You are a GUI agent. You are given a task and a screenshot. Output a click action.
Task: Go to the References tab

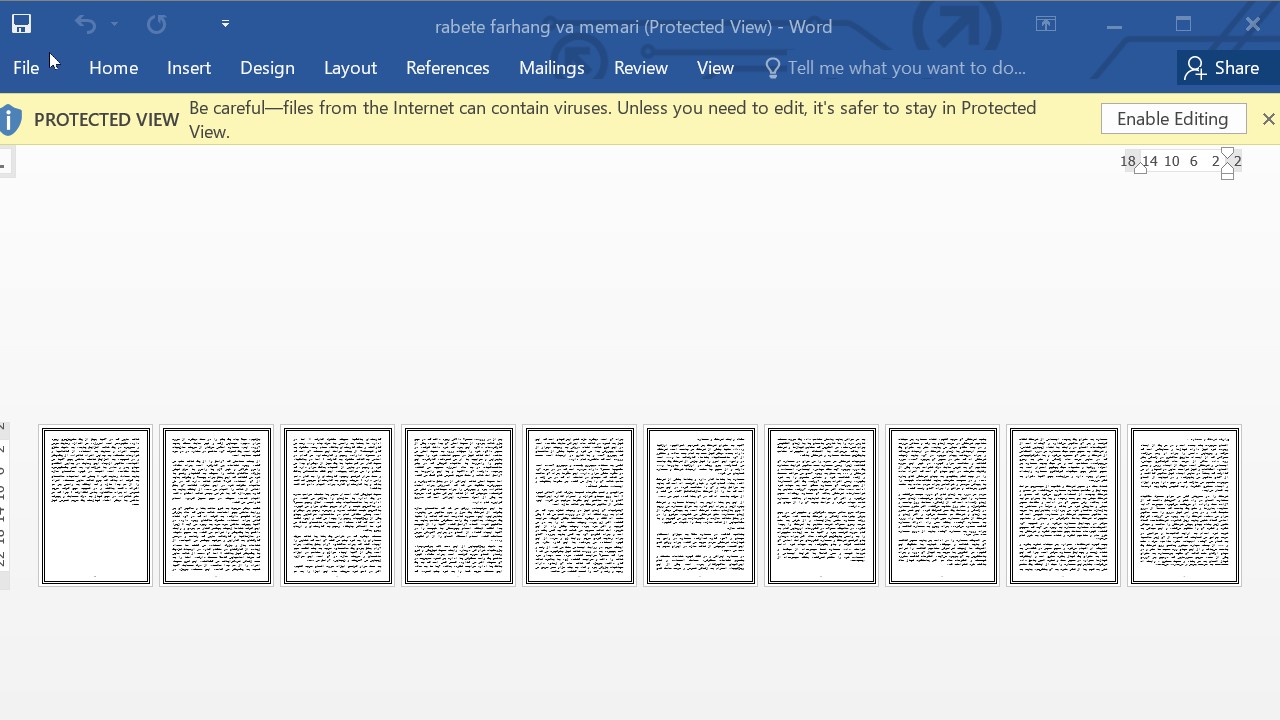click(x=447, y=68)
